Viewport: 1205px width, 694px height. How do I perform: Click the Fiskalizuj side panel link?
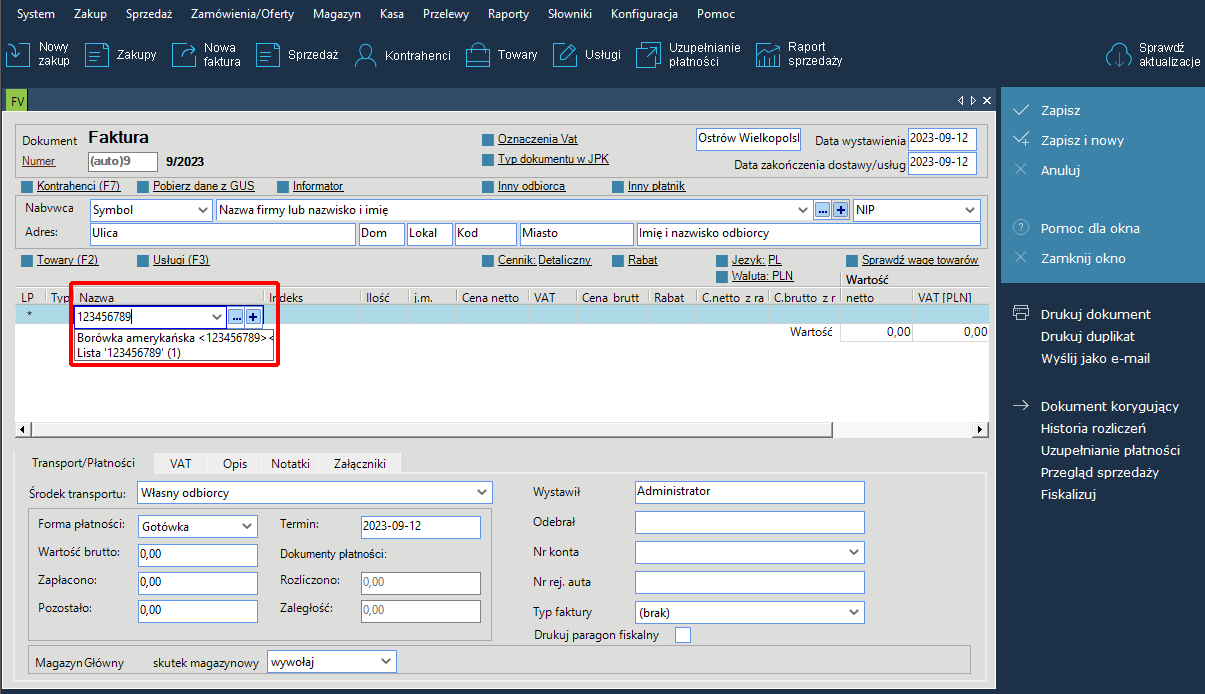coord(1069,494)
